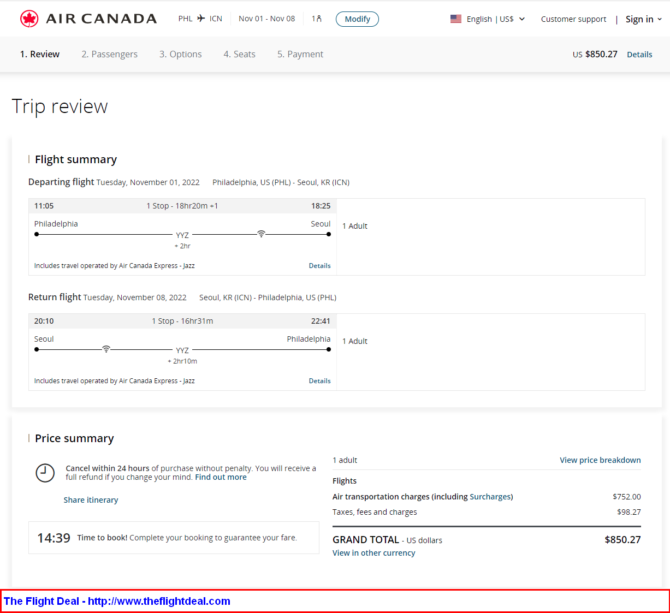Click the 14:39 countdown timer
The height and width of the screenshot is (613, 670).
tap(53, 538)
